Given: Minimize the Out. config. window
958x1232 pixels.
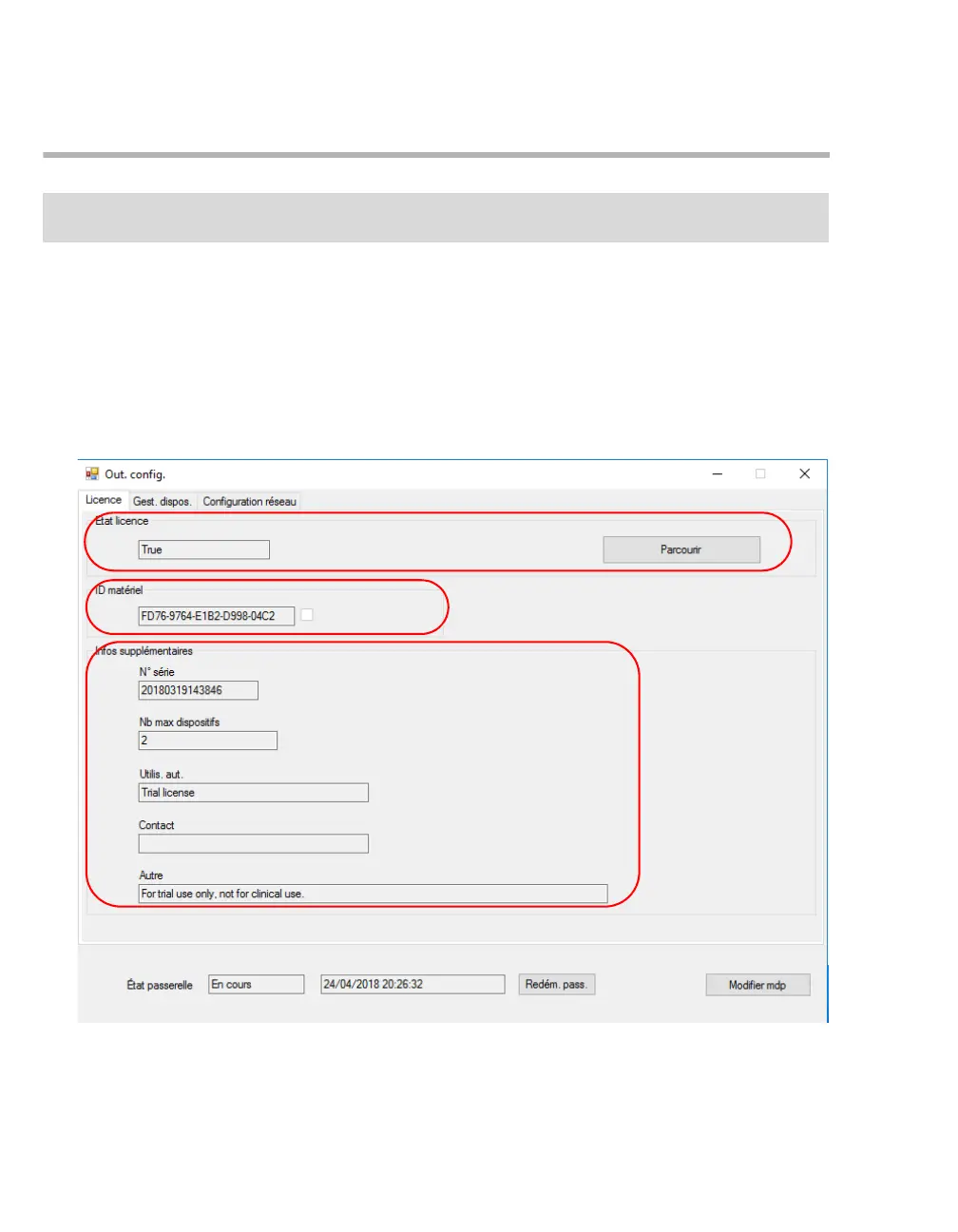Looking at the screenshot, I should point(718,473).
